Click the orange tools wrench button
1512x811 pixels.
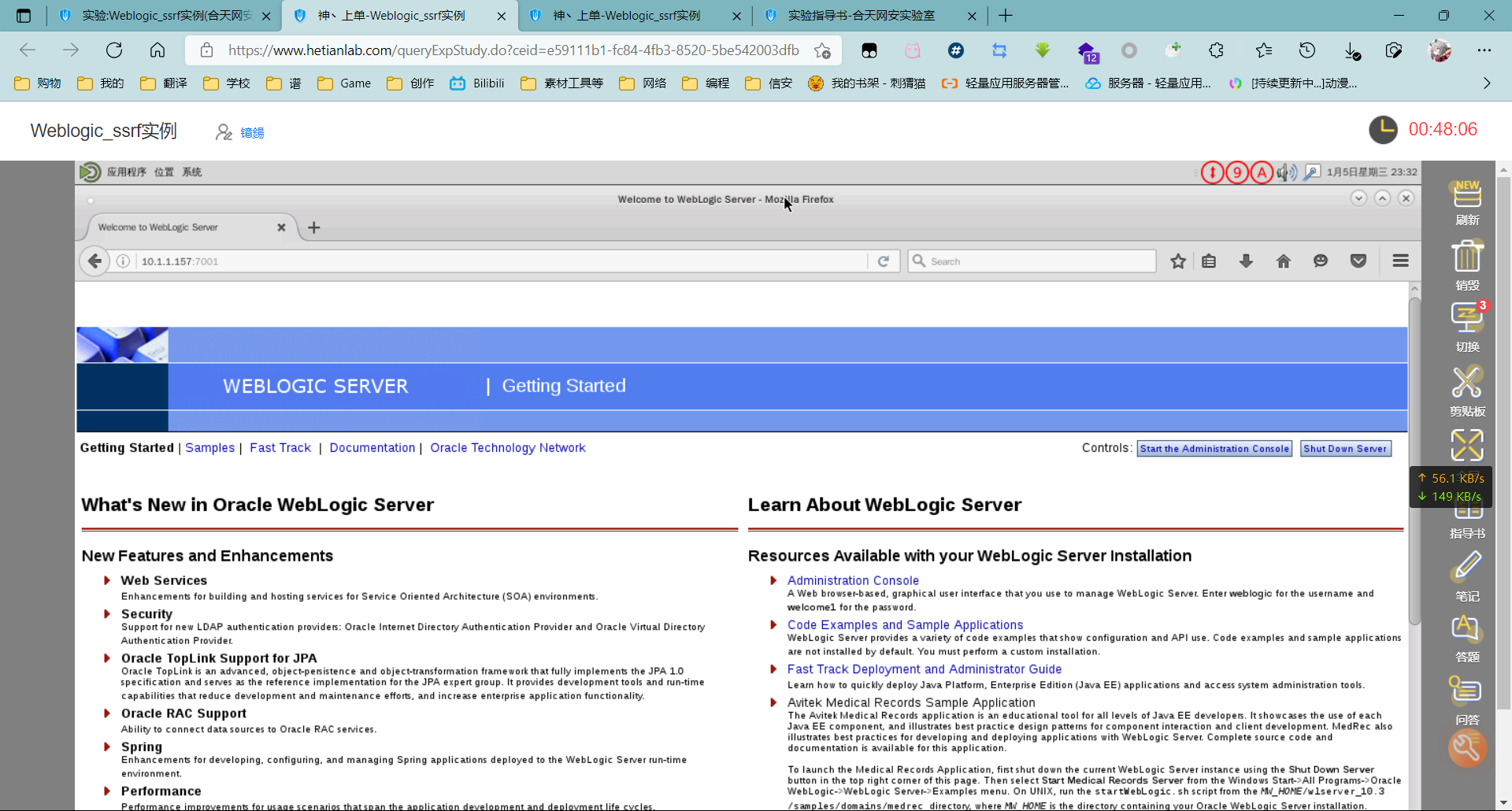coord(1467,748)
